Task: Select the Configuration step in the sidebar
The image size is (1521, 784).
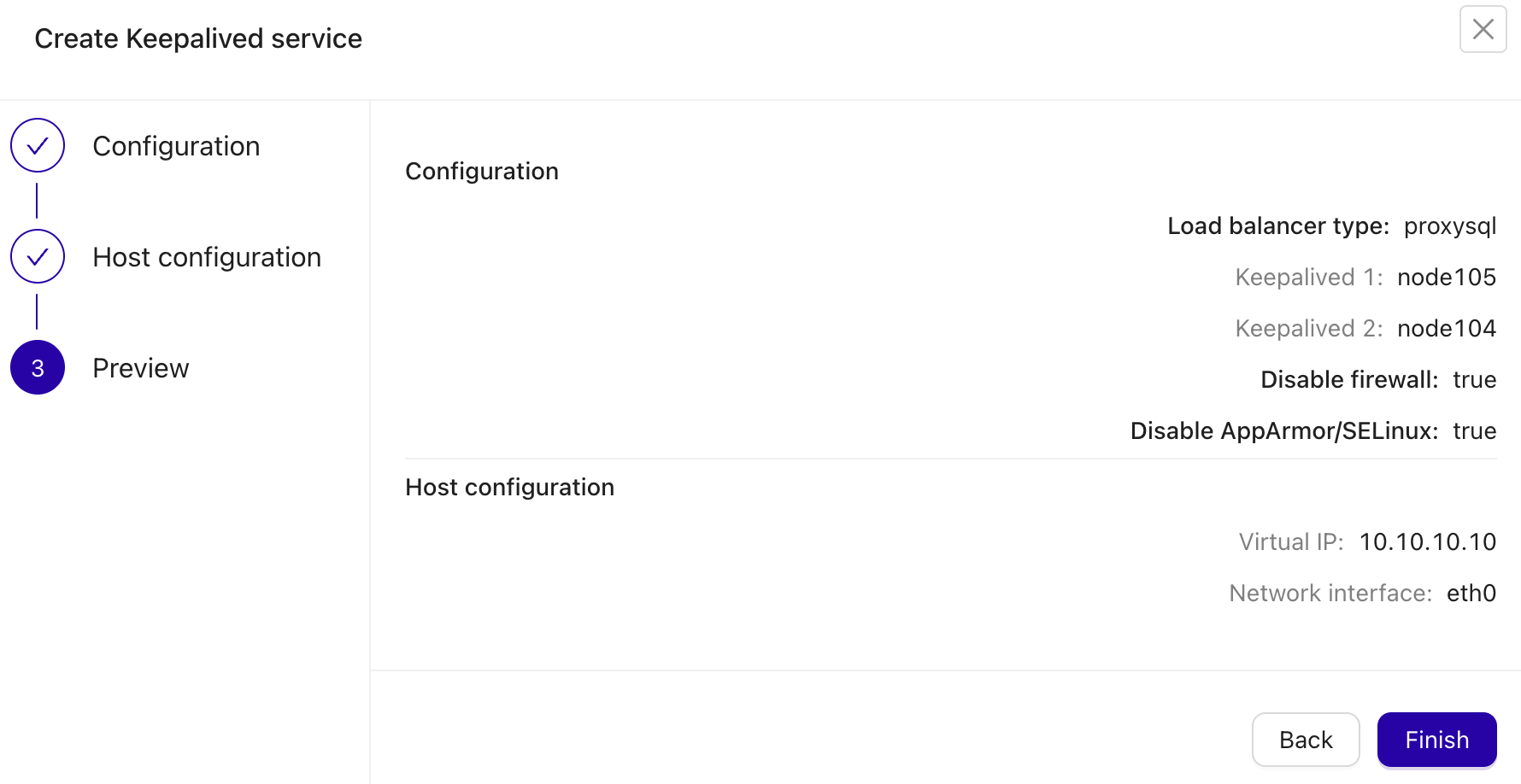Action: [176, 145]
